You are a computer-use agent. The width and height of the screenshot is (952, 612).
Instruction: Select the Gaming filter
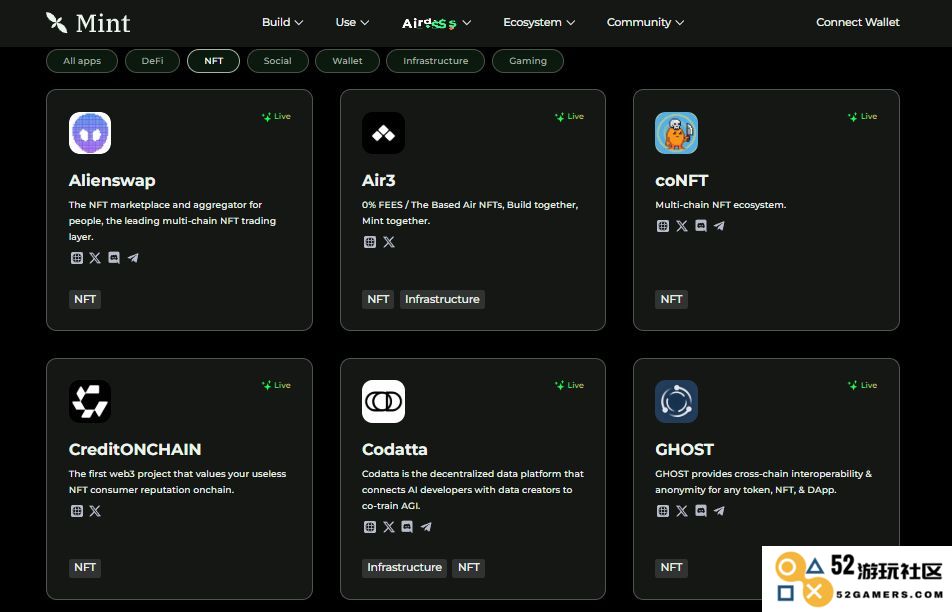[528, 61]
